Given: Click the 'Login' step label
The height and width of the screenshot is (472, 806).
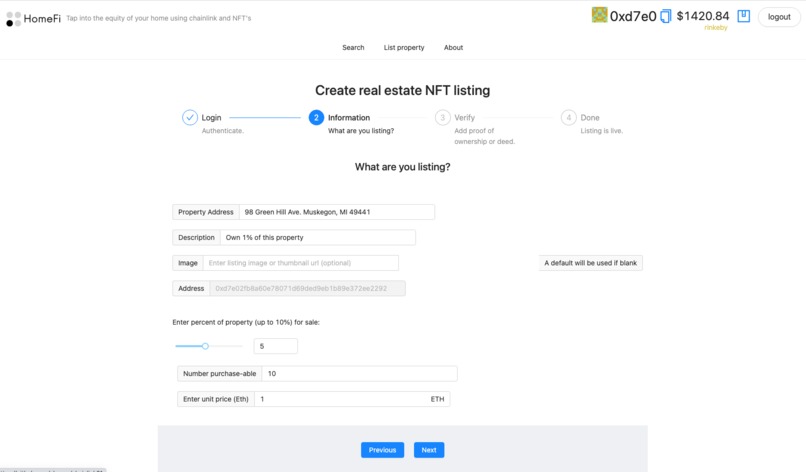Looking at the screenshot, I should [x=211, y=118].
